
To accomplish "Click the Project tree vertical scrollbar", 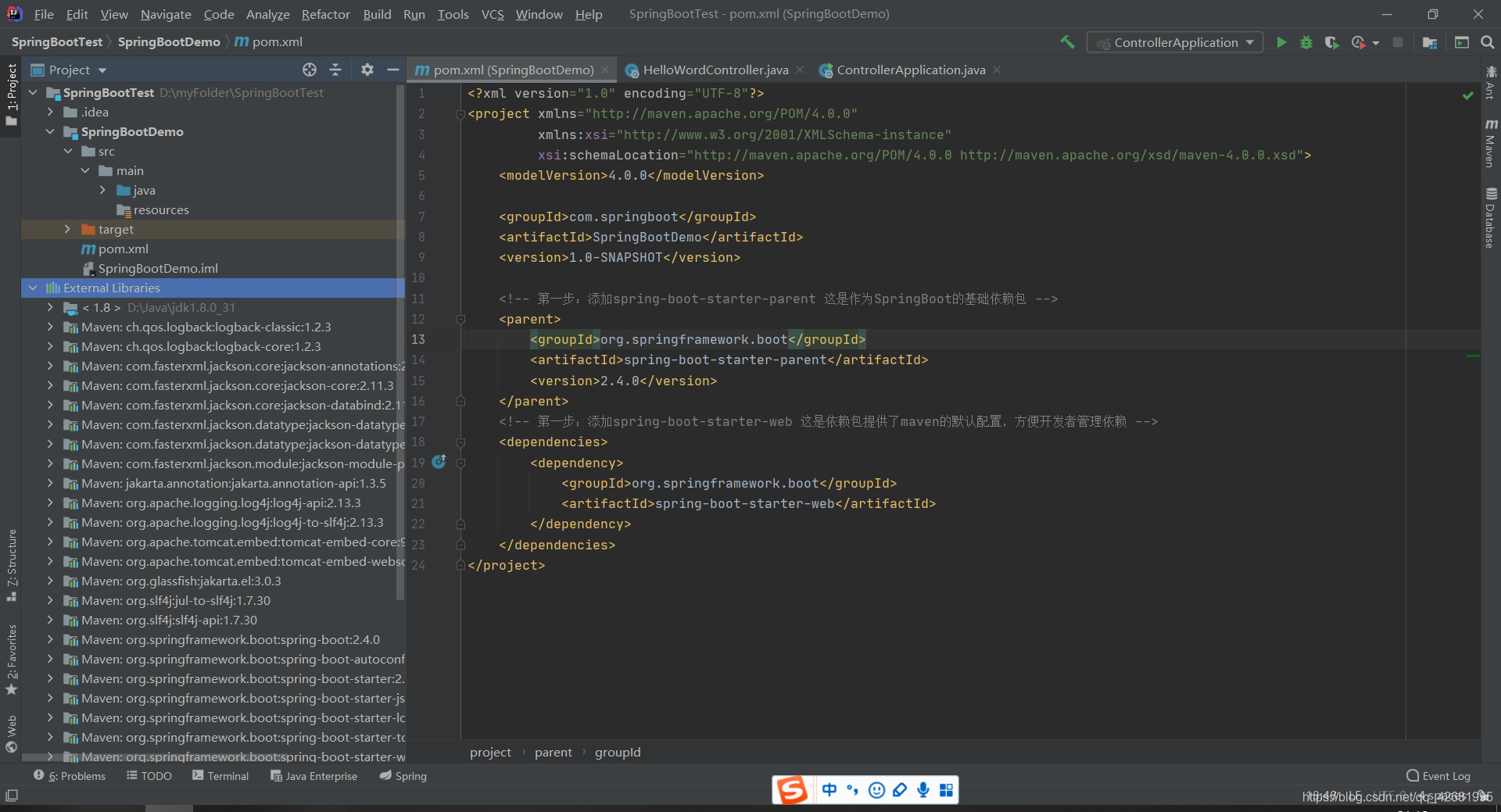I will pos(400,342).
